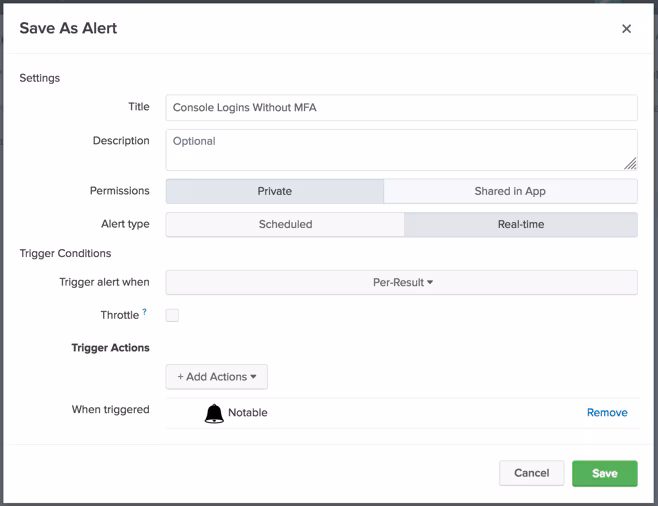
Task: Grab the Description box resize handle
Action: 631,164
